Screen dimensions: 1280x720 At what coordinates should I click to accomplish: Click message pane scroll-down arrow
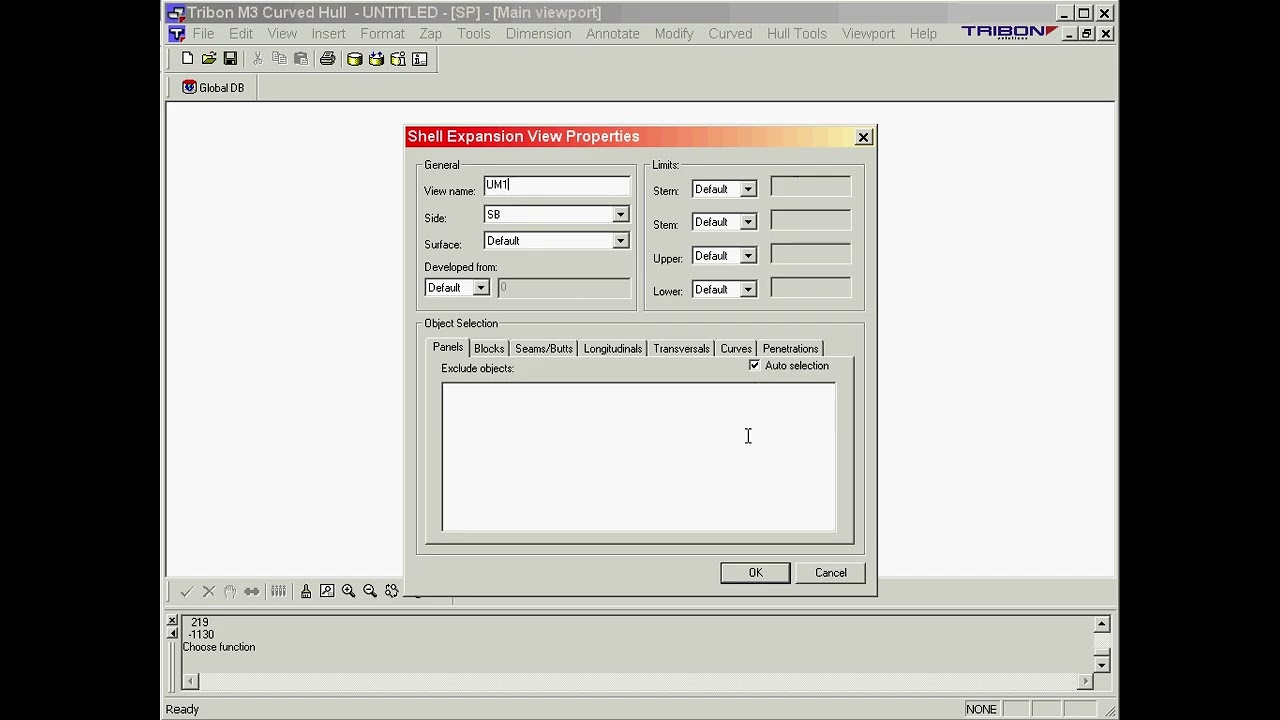pyautogui.click(x=1102, y=665)
